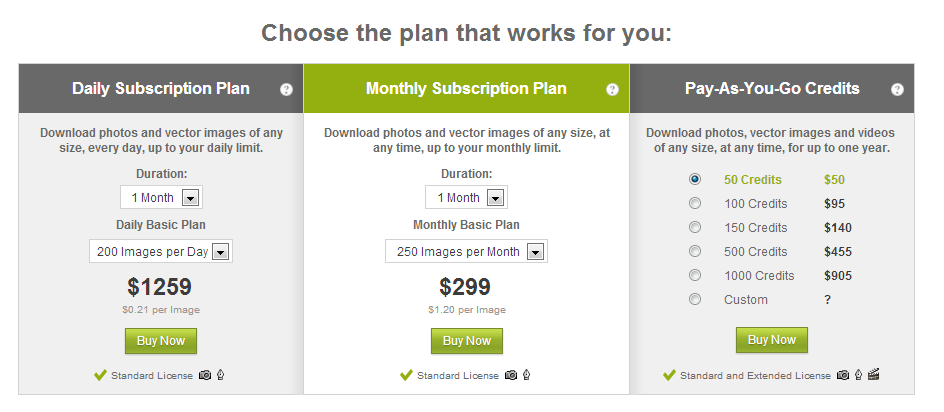
Task: Select the Custom credits radio button
Action: point(695,299)
